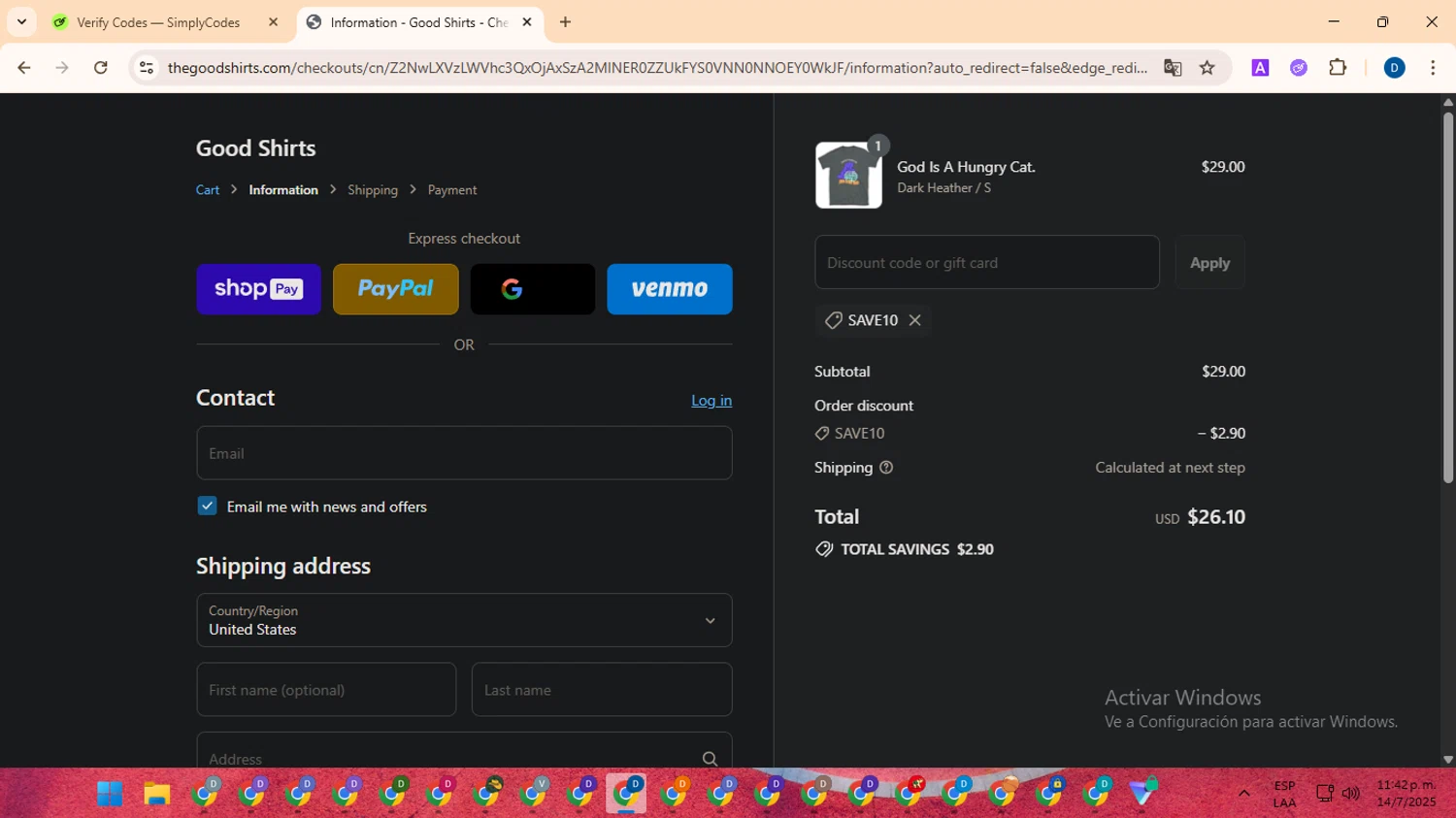Open the Country/Region dropdown
Screen dimensions: 1456x818
[x=464, y=620]
